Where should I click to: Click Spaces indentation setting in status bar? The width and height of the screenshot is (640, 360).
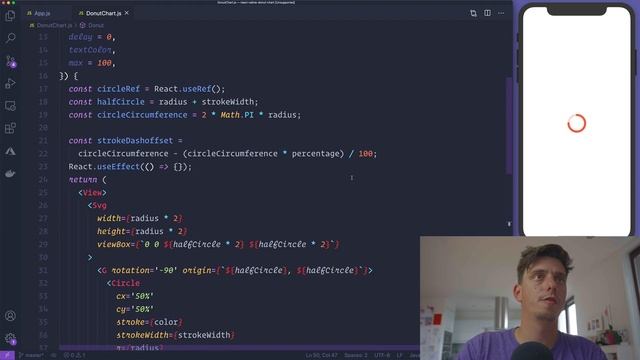(356, 356)
